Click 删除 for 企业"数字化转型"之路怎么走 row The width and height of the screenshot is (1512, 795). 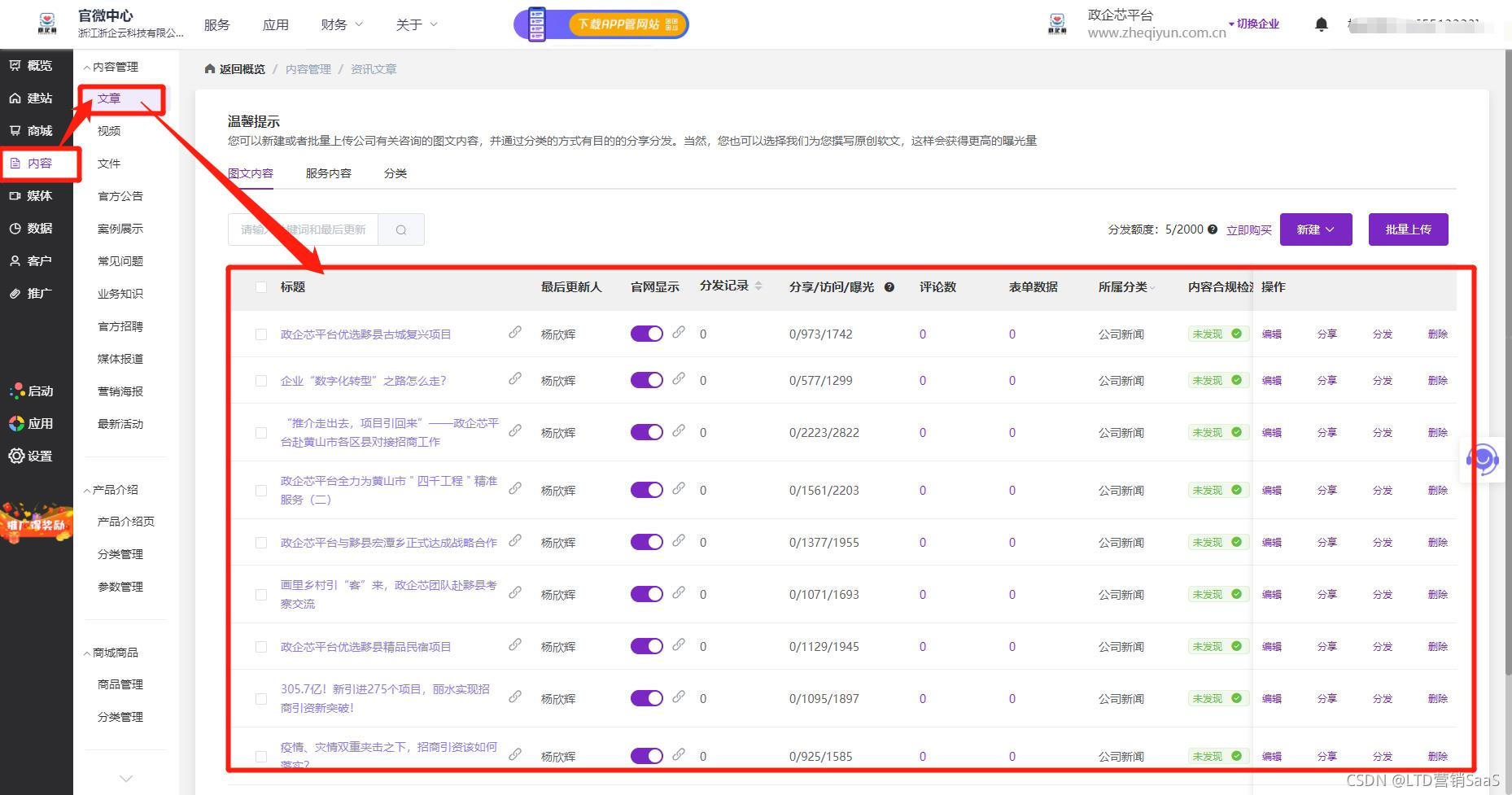click(x=1438, y=381)
